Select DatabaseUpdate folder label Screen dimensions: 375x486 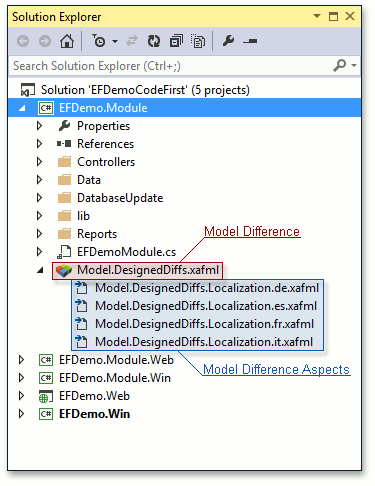[120, 198]
